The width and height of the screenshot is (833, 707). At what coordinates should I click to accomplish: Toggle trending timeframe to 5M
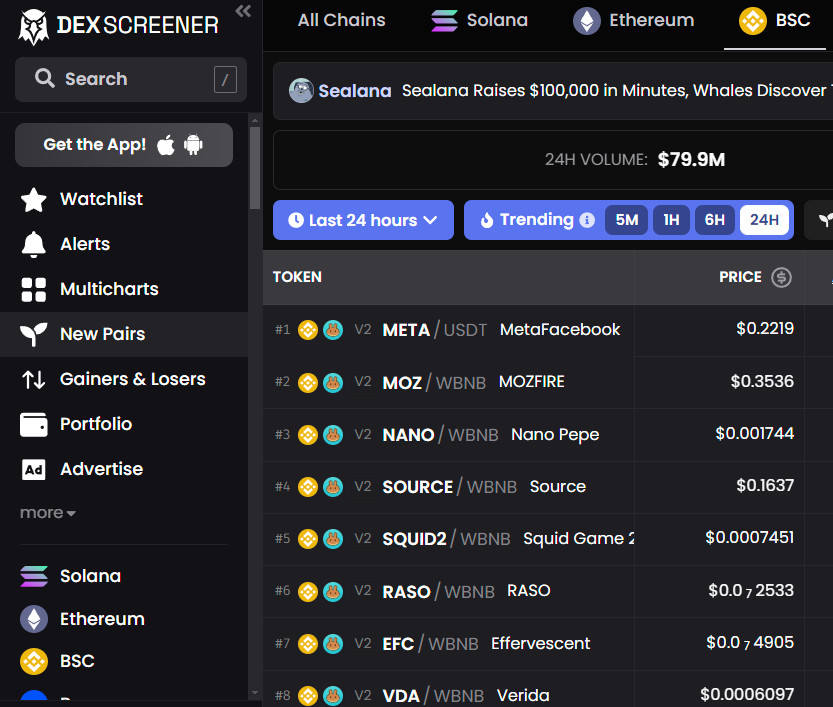pyautogui.click(x=626, y=220)
